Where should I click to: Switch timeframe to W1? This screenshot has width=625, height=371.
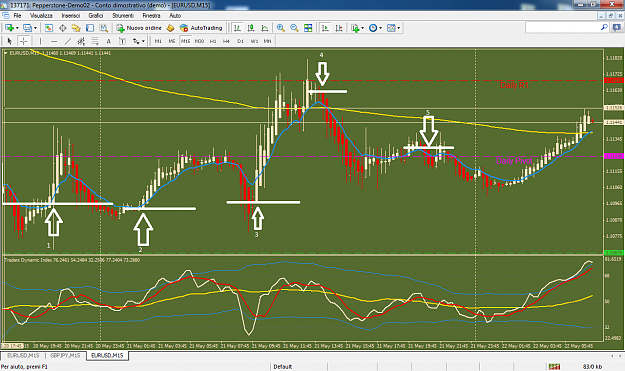click(x=254, y=41)
